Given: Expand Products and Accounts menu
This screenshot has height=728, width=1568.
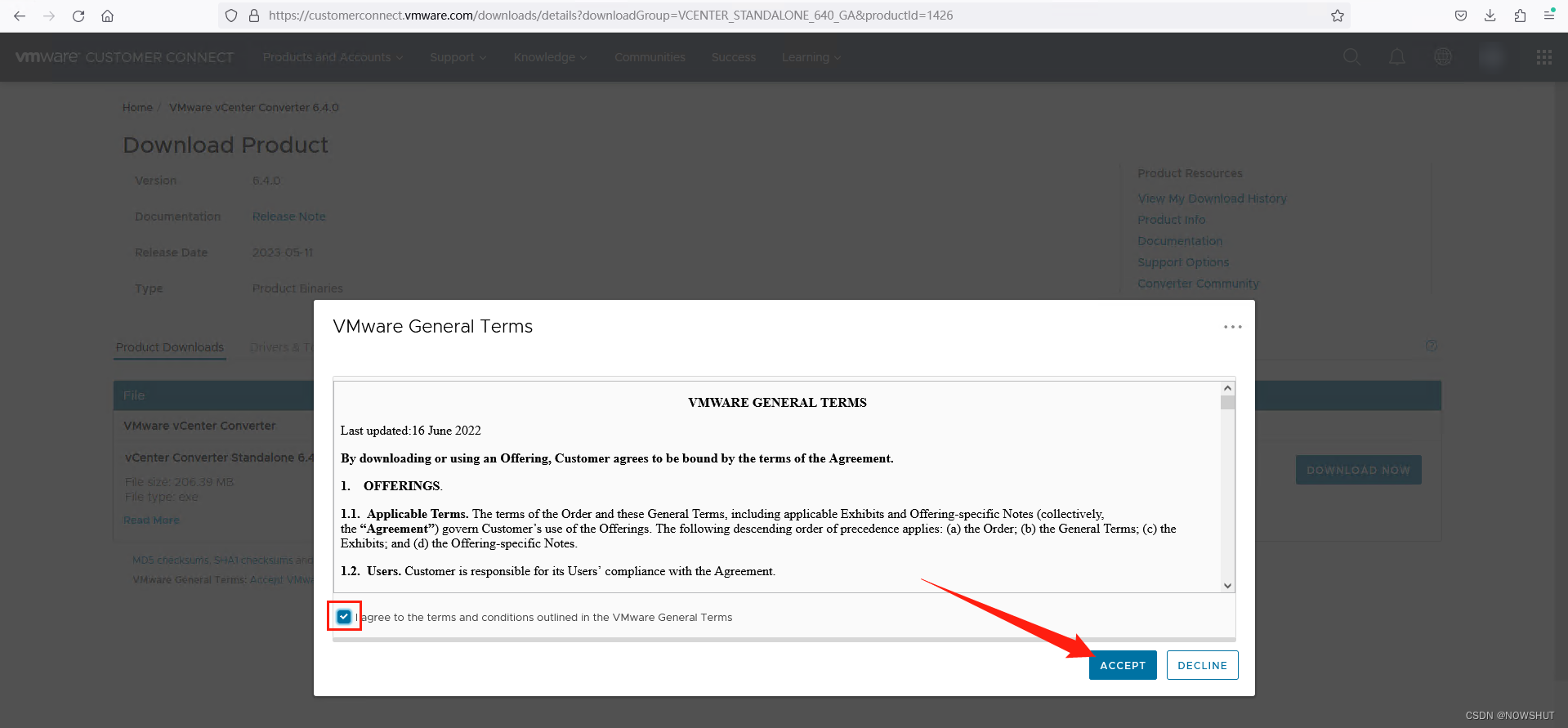Looking at the screenshot, I should tap(333, 57).
